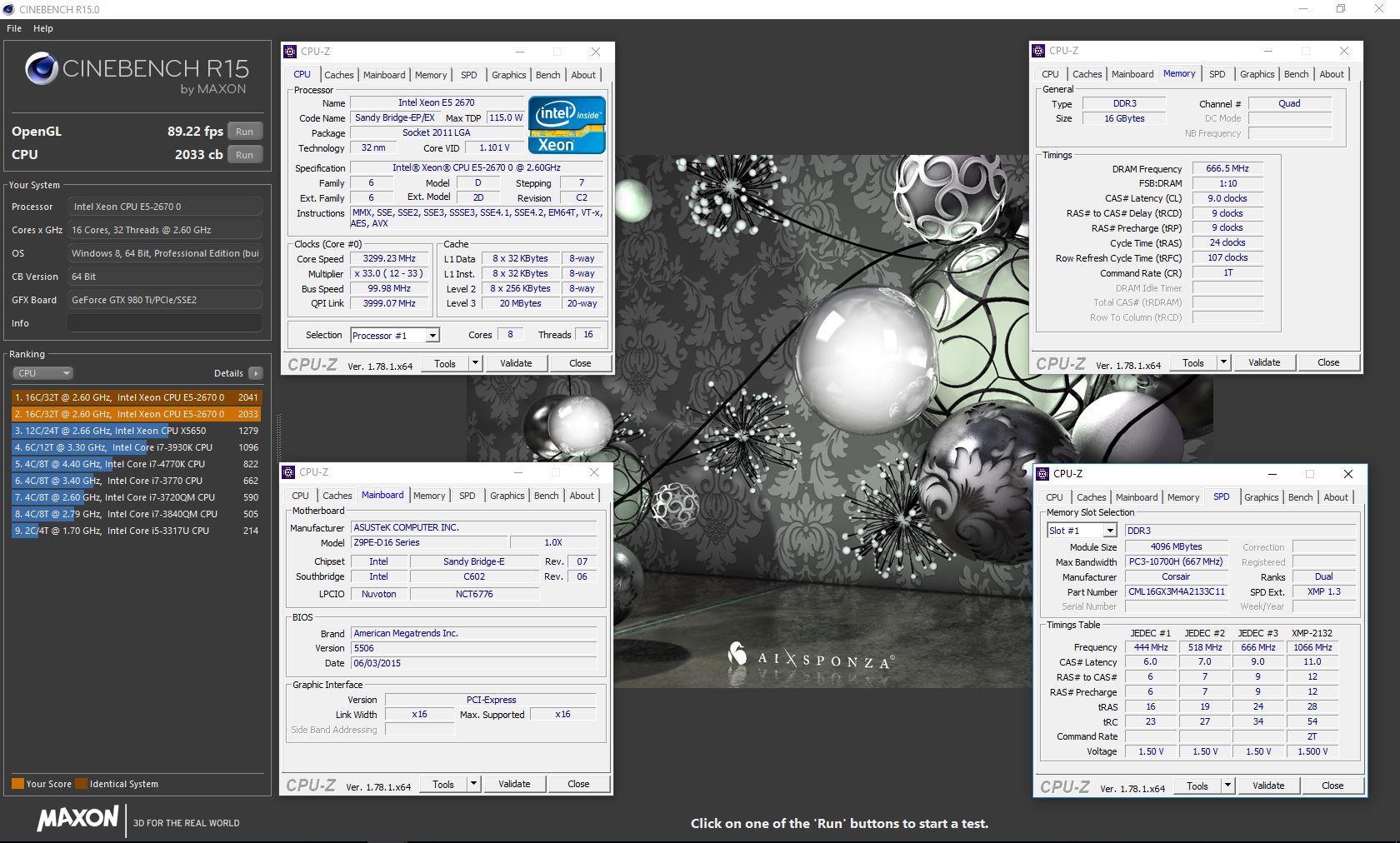The width and height of the screenshot is (1400, 843).
Task: Expand Tools dropdown arrow in CPU window
Action: pos(475,363)
